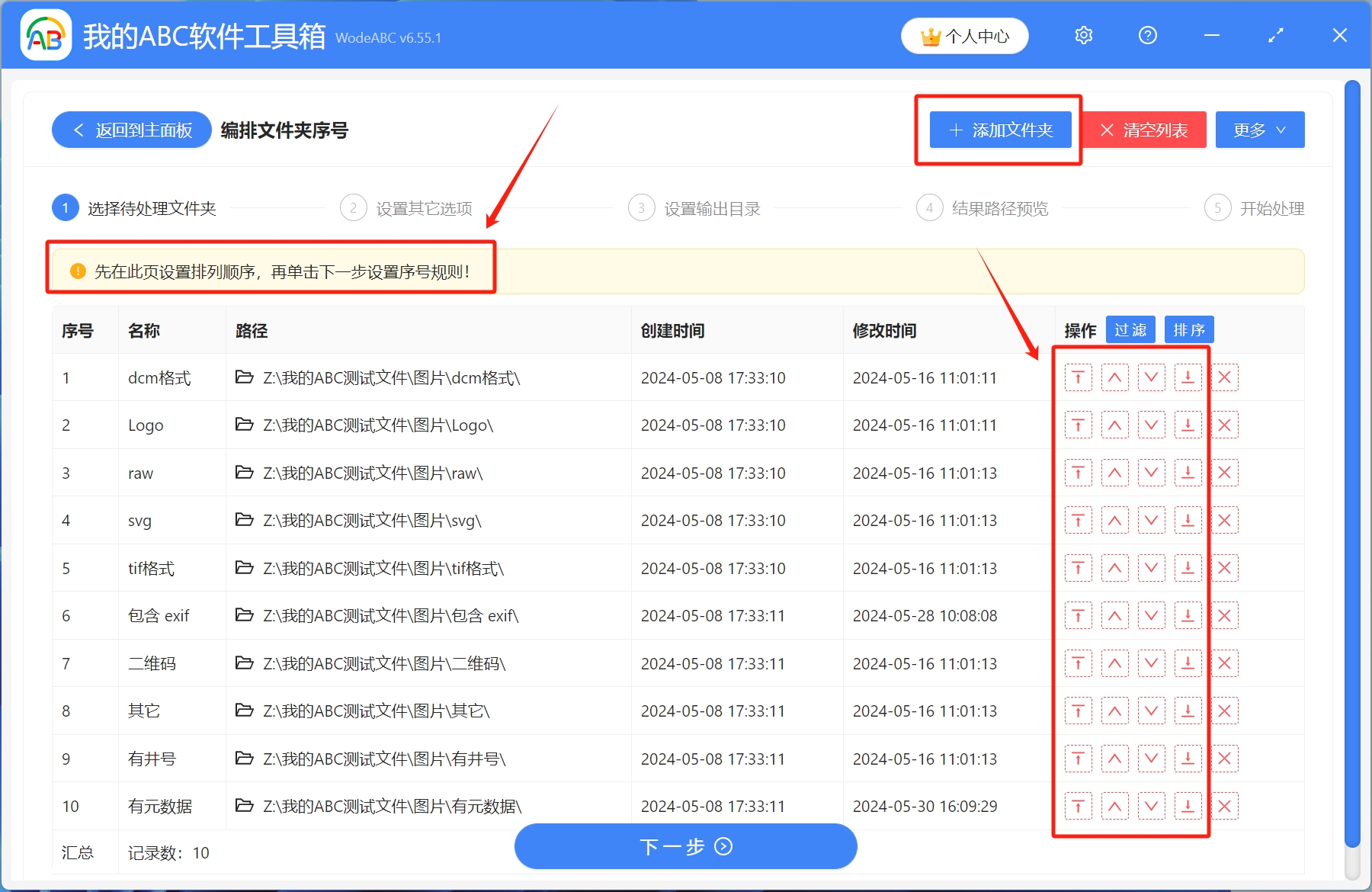
Task: Move the svg folder to bottom of list
Action: click(1188, 520)
